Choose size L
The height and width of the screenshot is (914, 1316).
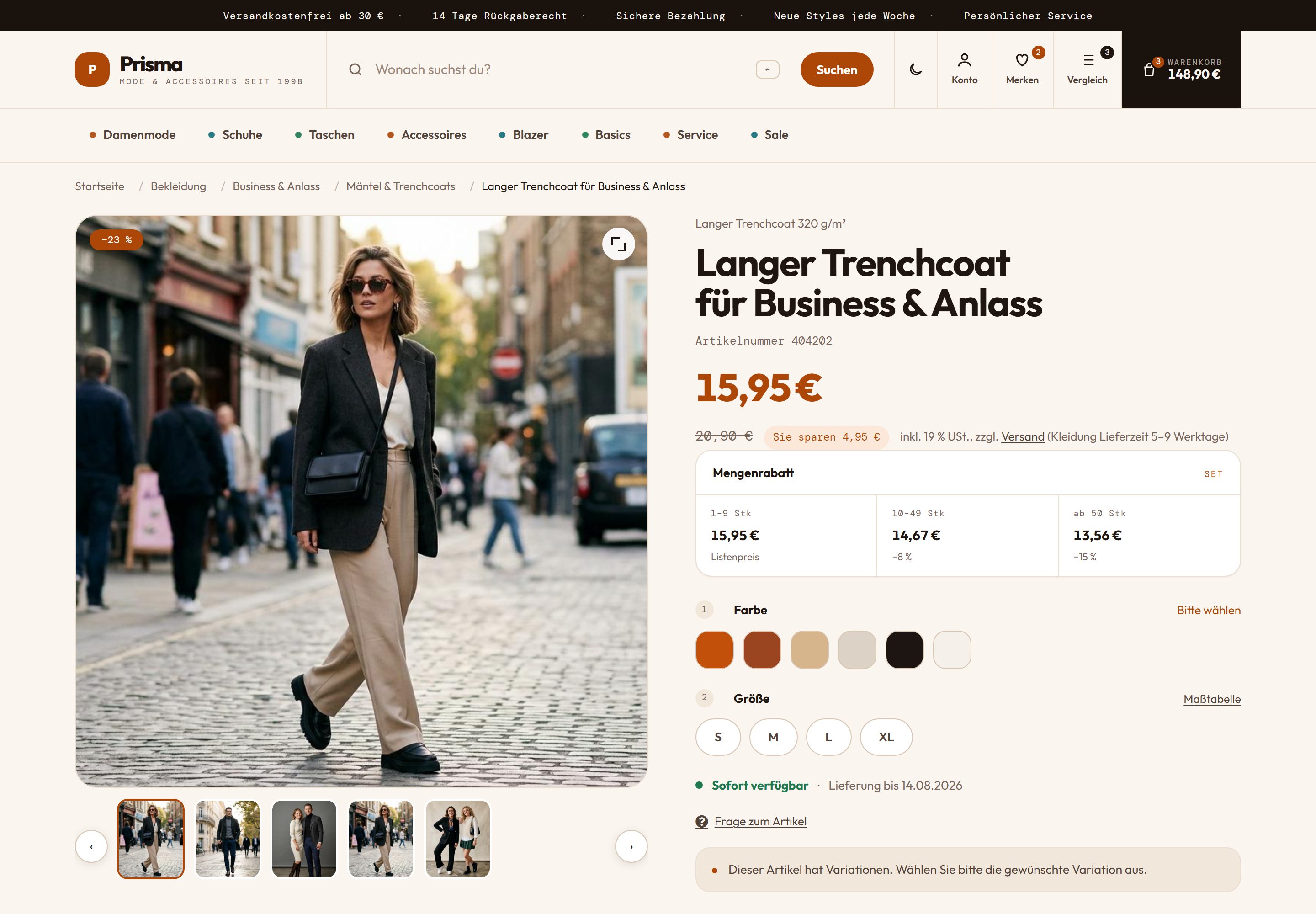pos(828,737)
